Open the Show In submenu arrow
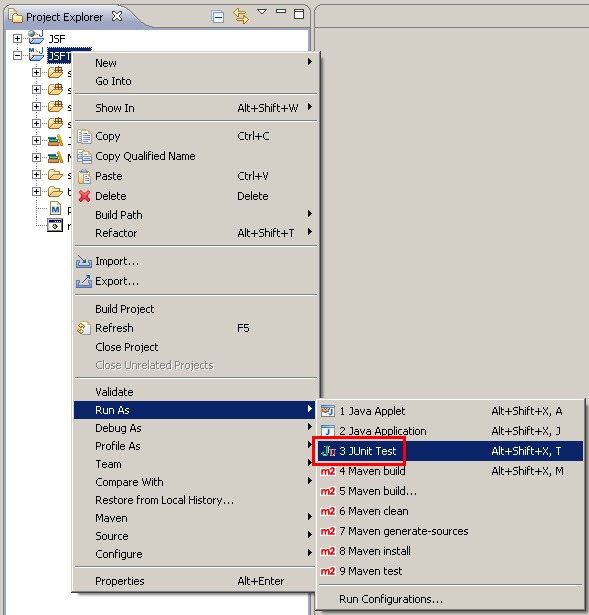Viewport: 589px width, 615px height. point(310,107)
